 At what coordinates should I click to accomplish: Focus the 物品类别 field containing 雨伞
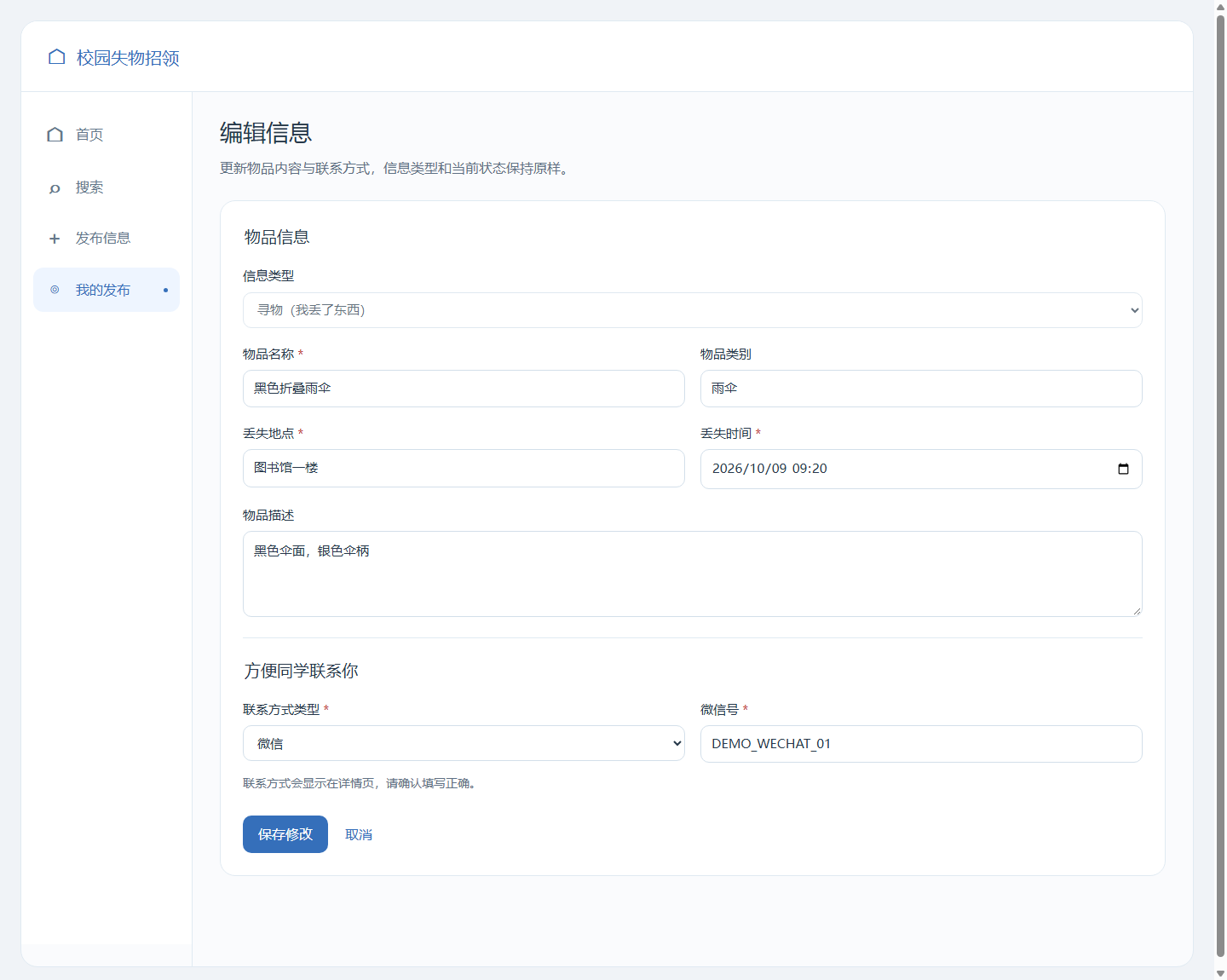pos(921,389)
